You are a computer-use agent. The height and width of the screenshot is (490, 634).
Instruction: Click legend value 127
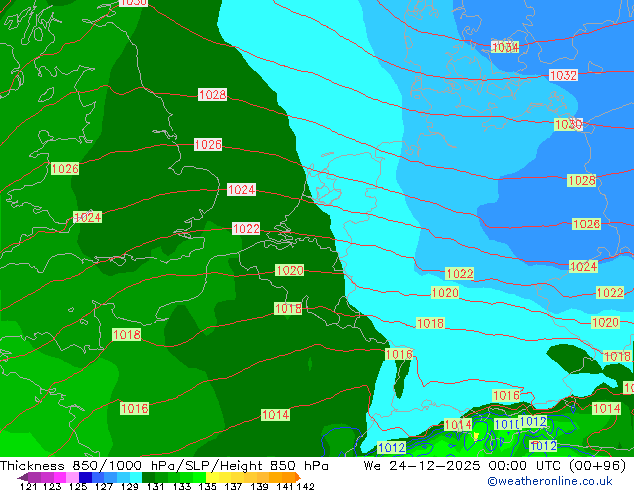[x=104, y=486]
